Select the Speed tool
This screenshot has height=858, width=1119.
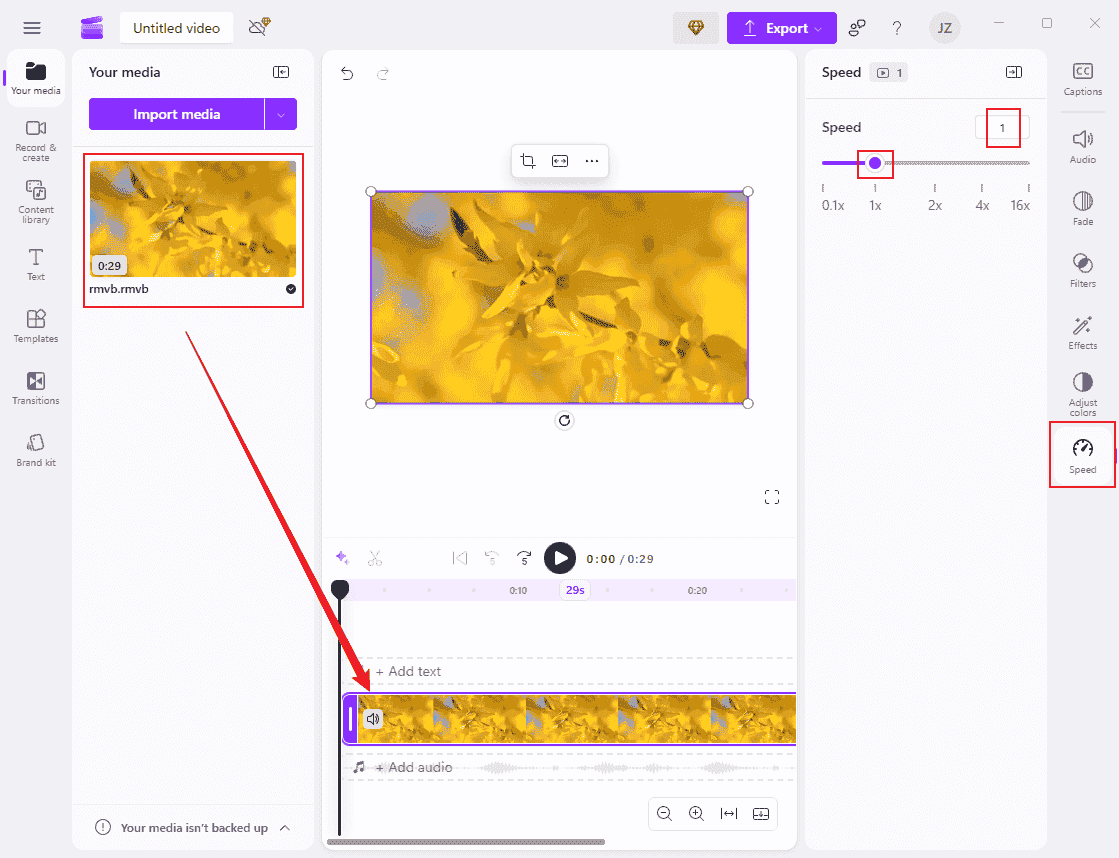coord(1082,455)
